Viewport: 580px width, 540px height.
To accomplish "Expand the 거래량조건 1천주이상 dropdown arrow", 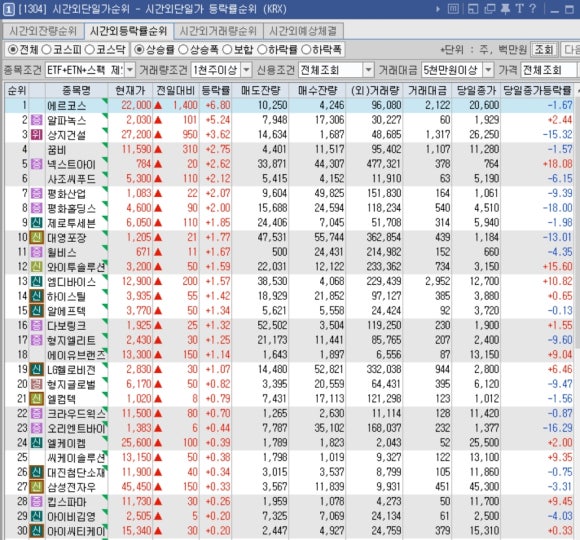I will click(x=246, y=70).
